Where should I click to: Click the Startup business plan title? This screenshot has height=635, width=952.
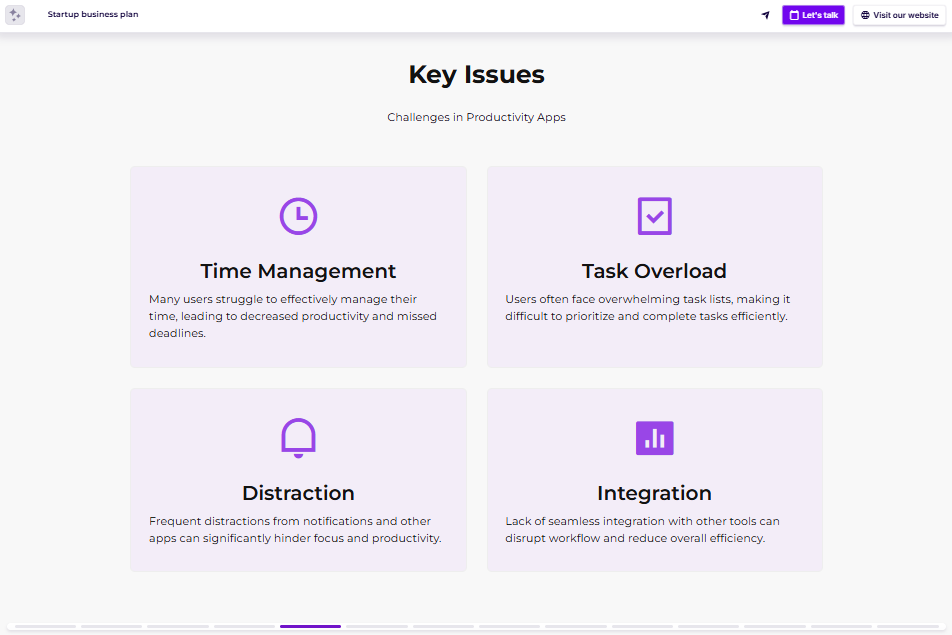pos(93,15)
